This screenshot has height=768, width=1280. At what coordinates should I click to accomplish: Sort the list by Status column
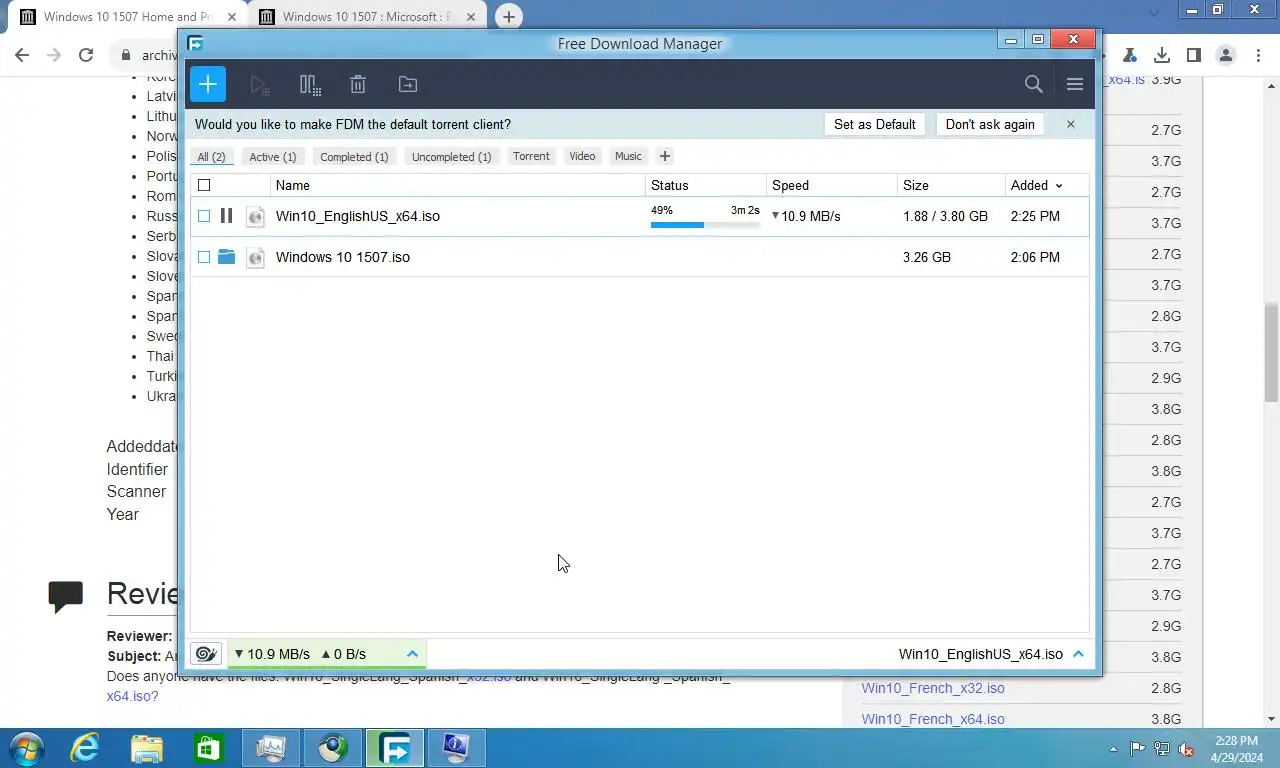point(670,185)
